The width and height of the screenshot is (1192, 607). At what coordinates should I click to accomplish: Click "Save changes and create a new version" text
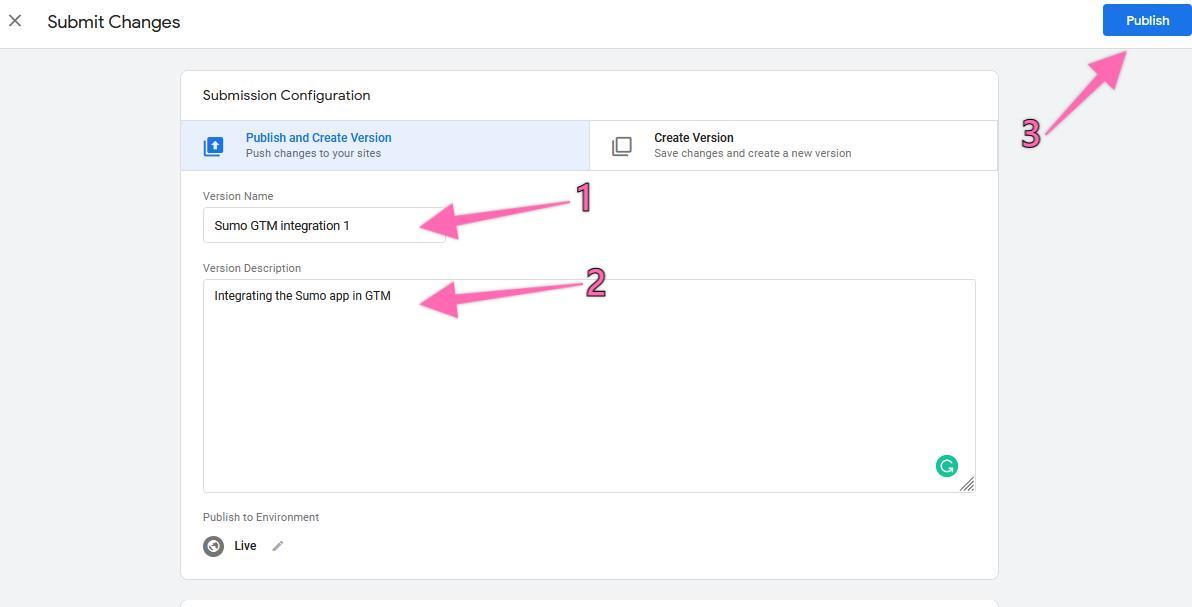[x=752, y=154]
